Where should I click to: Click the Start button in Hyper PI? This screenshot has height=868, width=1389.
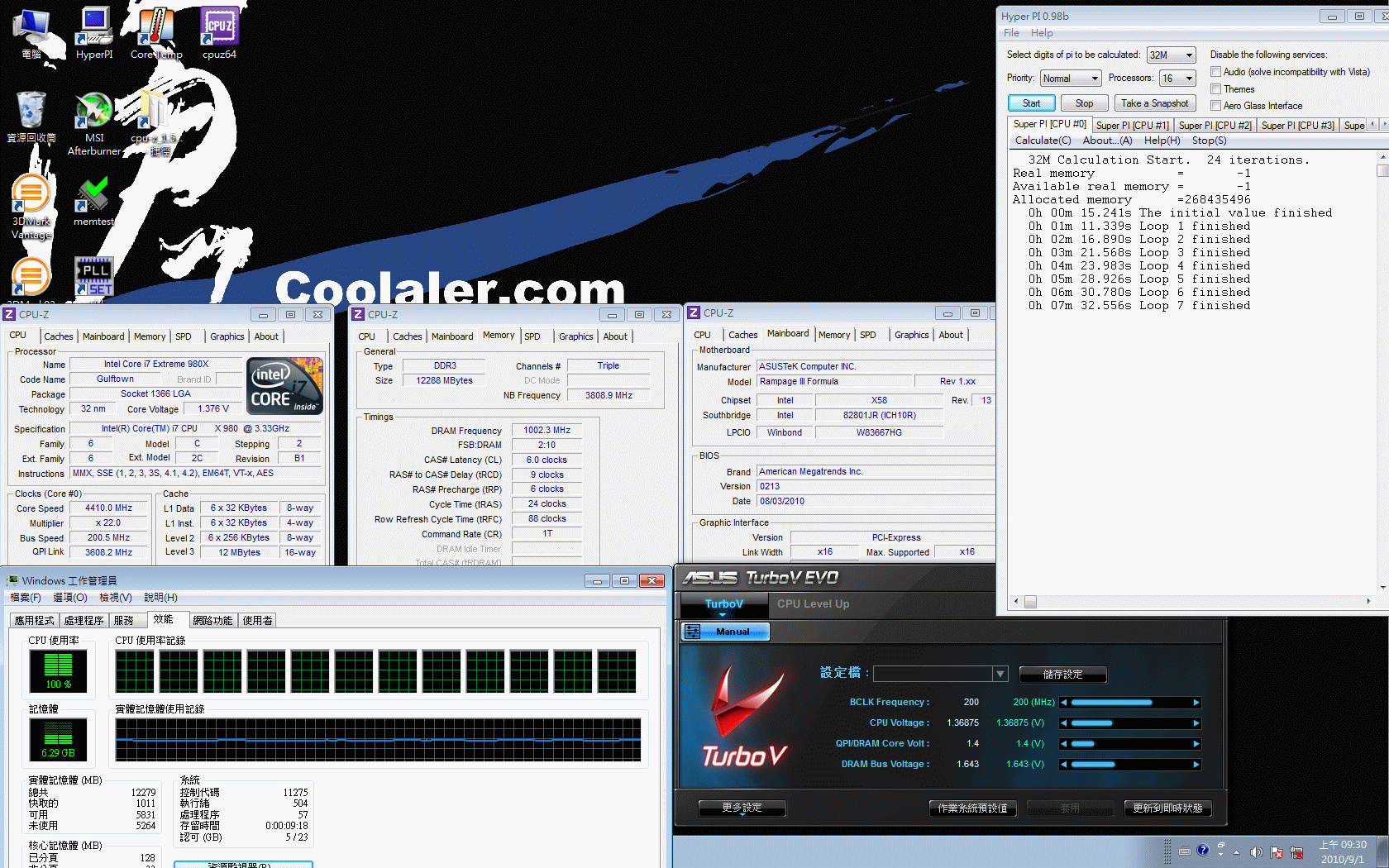(1031, 103)
